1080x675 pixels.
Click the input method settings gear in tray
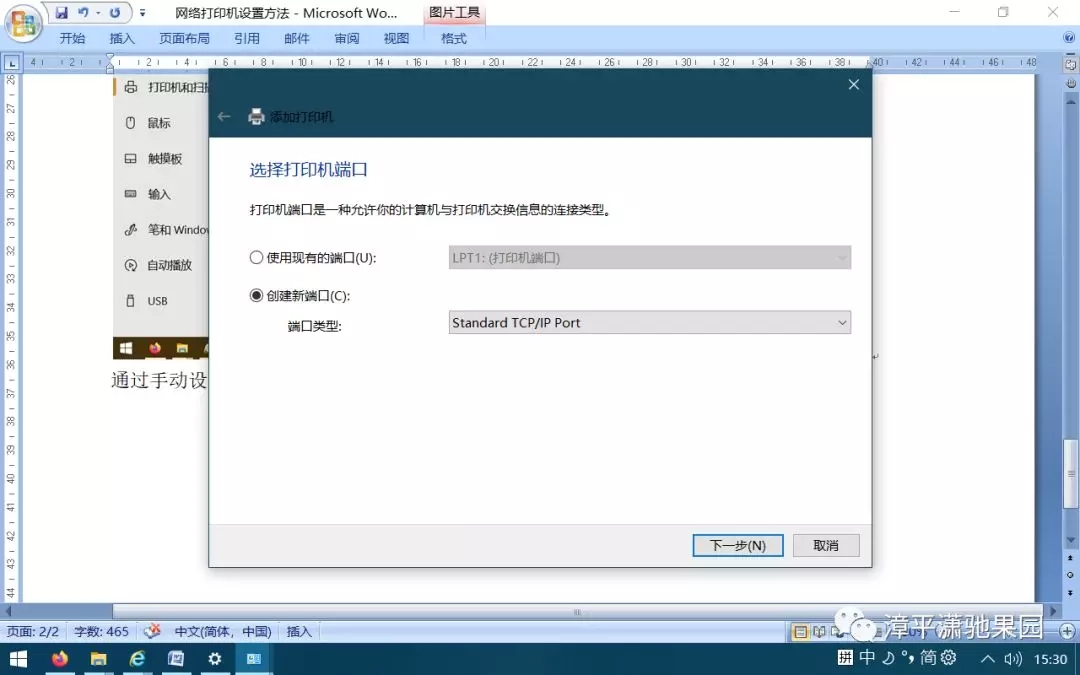click(x=946, y=658)
